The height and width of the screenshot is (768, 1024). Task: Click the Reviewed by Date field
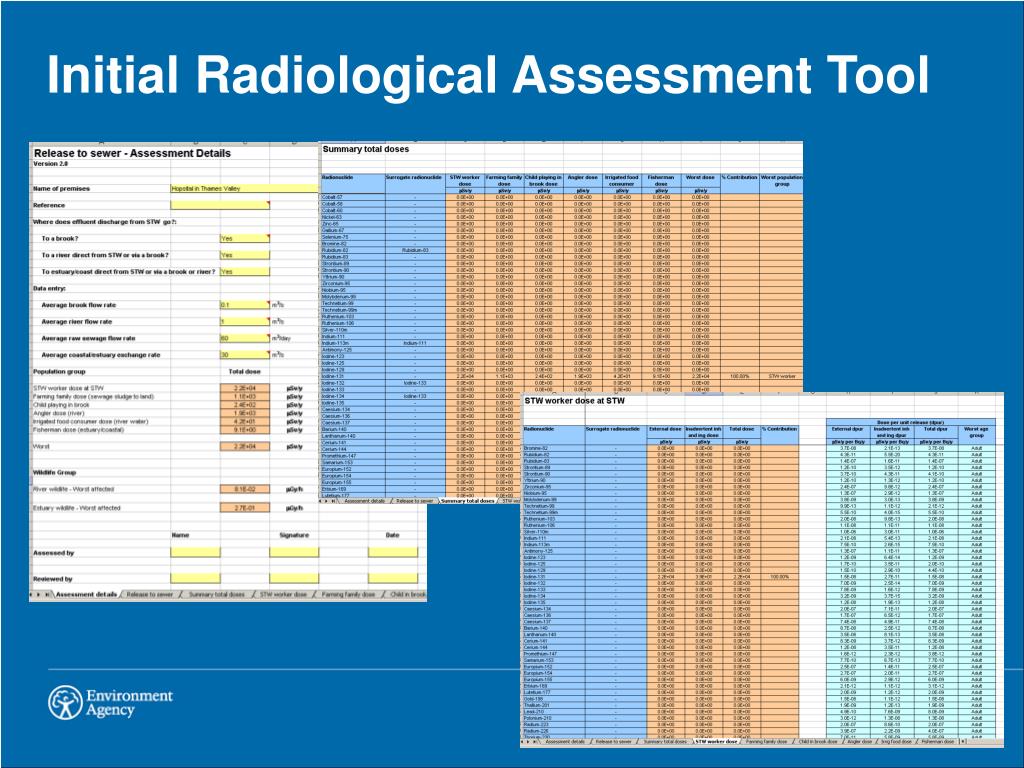coord(392,578)
